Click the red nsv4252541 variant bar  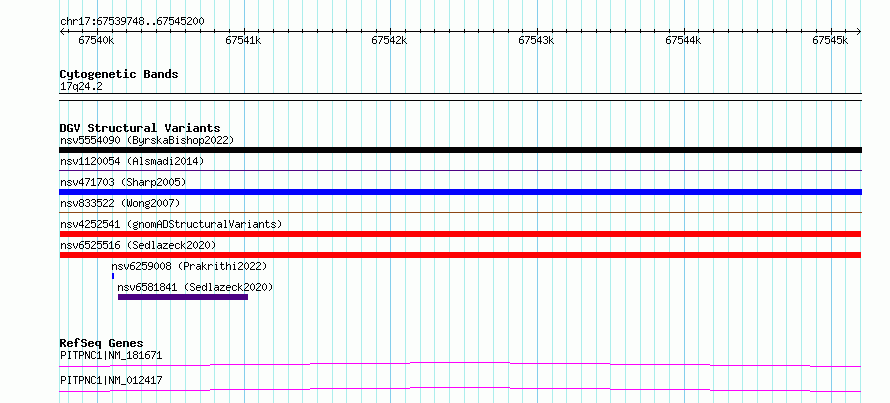(x=460, y=234)
